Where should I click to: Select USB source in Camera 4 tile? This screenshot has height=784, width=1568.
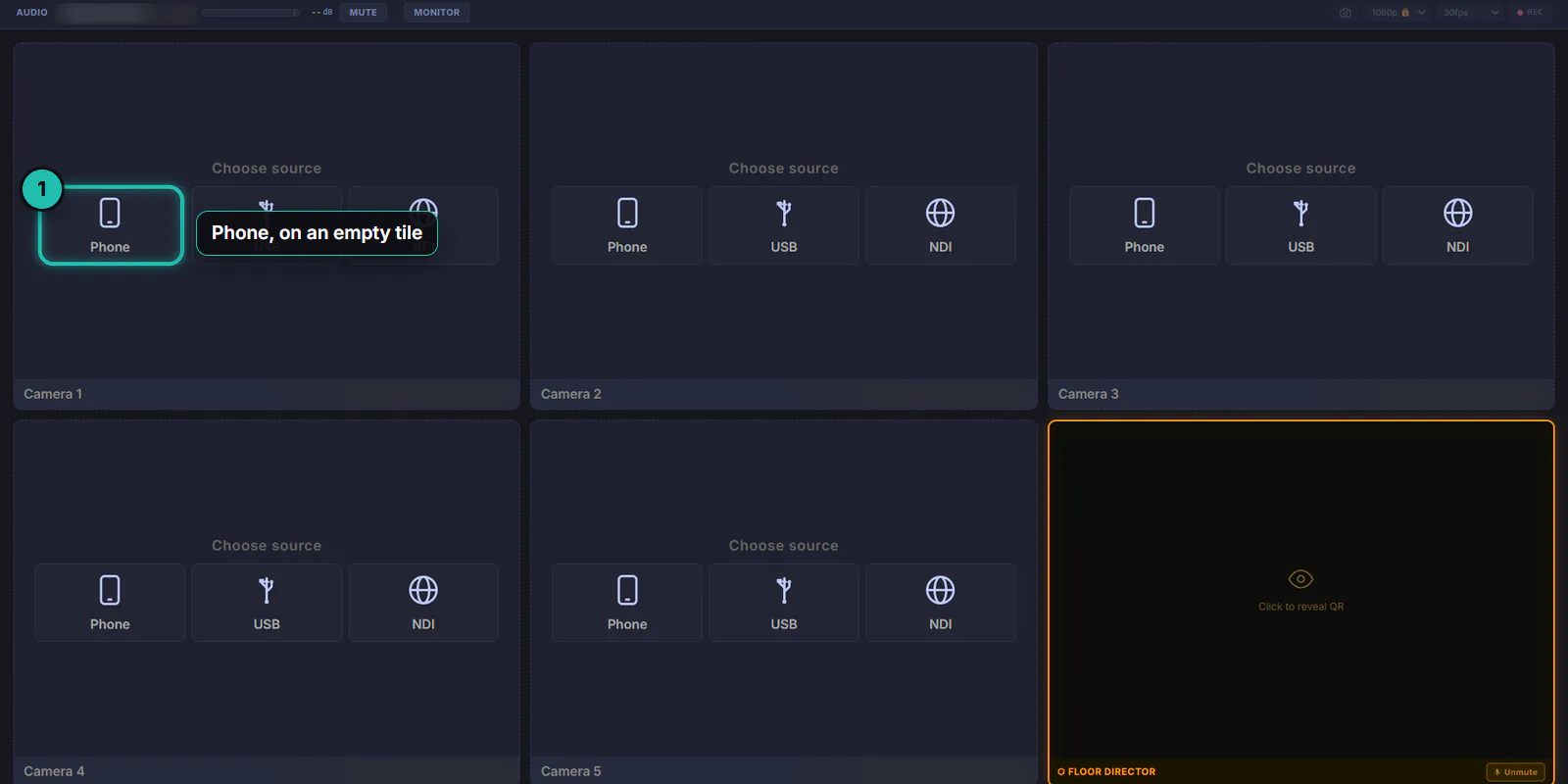267,603
